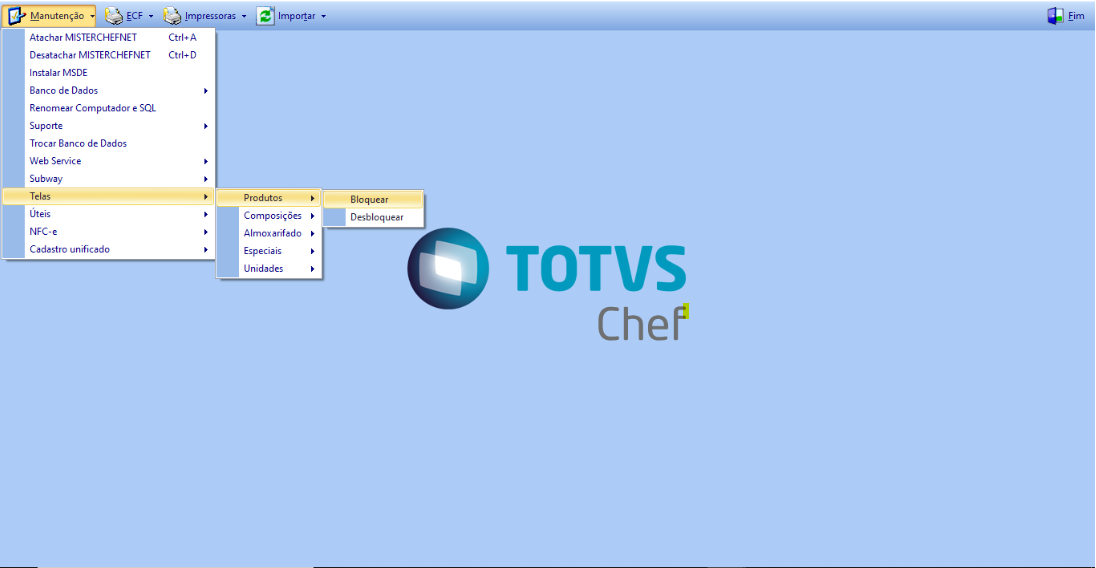Open the Almoxarifado submenu
The image size is (1096, 568).
[x=269, y=233]
